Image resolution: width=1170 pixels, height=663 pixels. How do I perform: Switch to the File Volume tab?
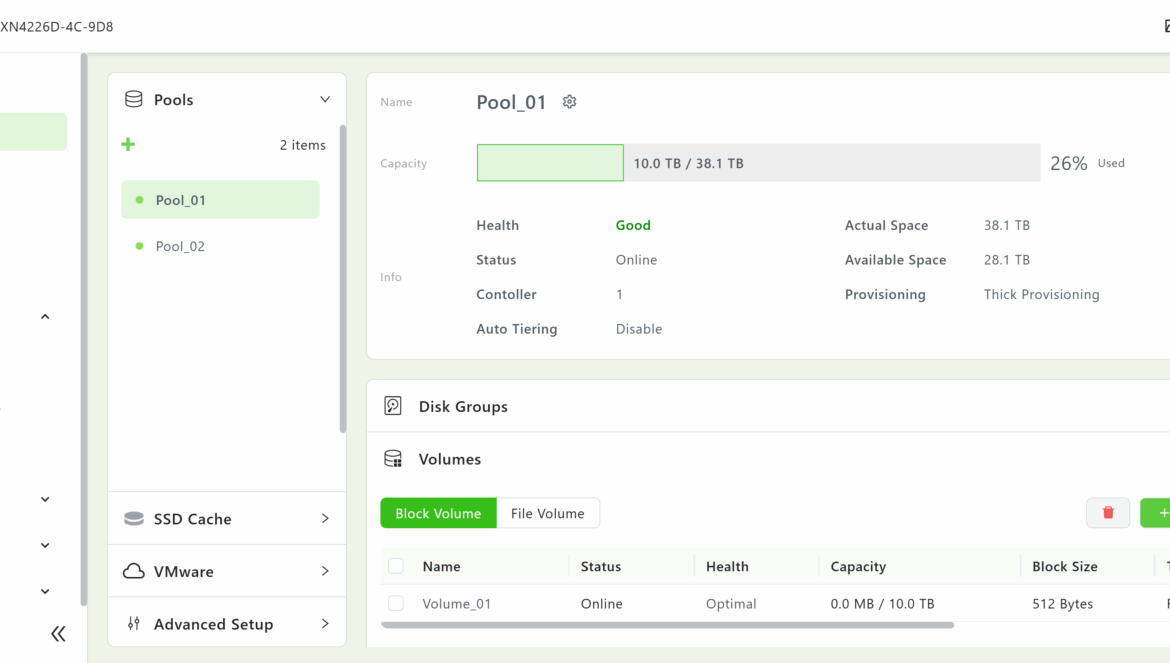point(547,513)
